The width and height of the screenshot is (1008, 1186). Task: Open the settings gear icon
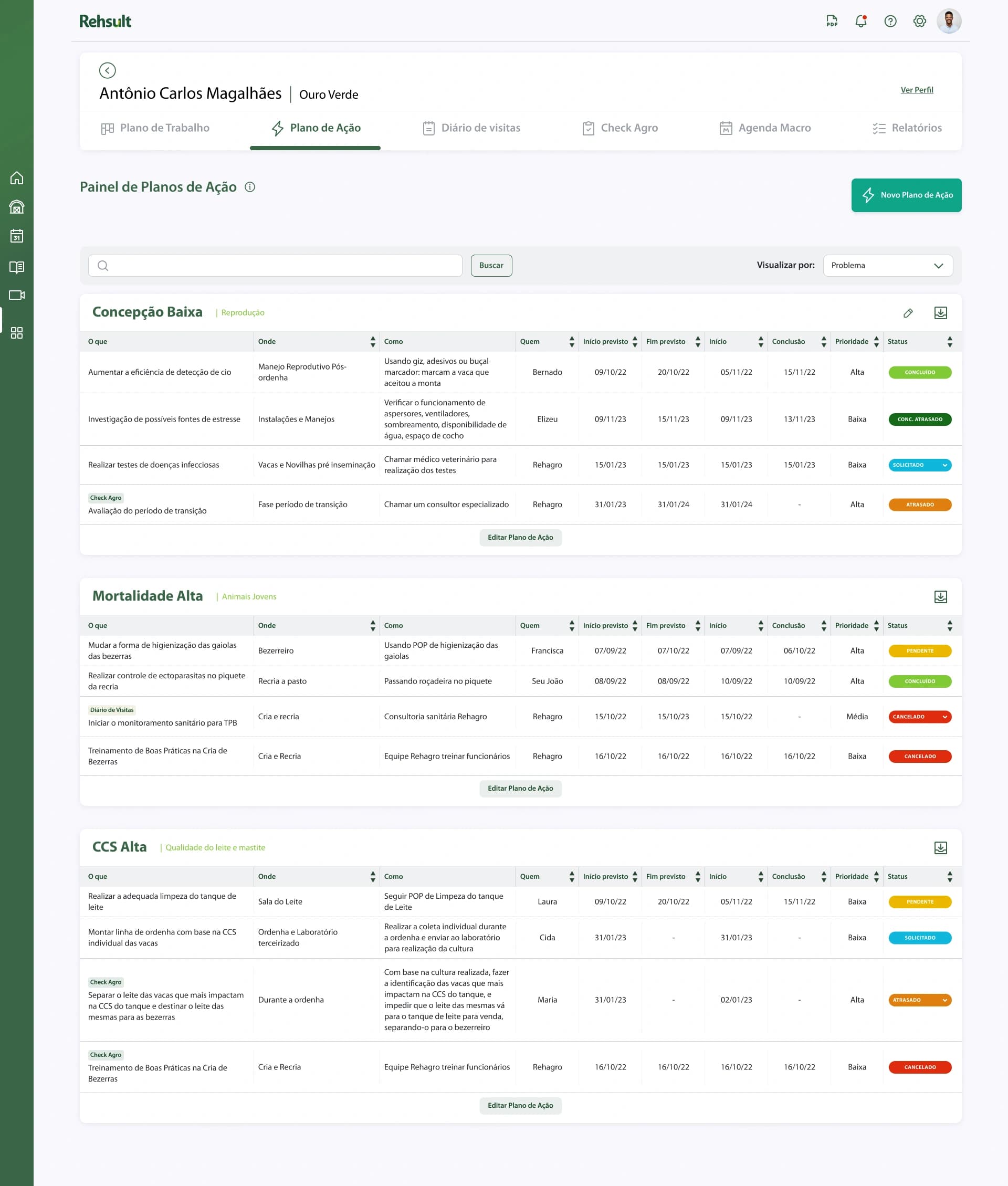click(x=919, y=21)
